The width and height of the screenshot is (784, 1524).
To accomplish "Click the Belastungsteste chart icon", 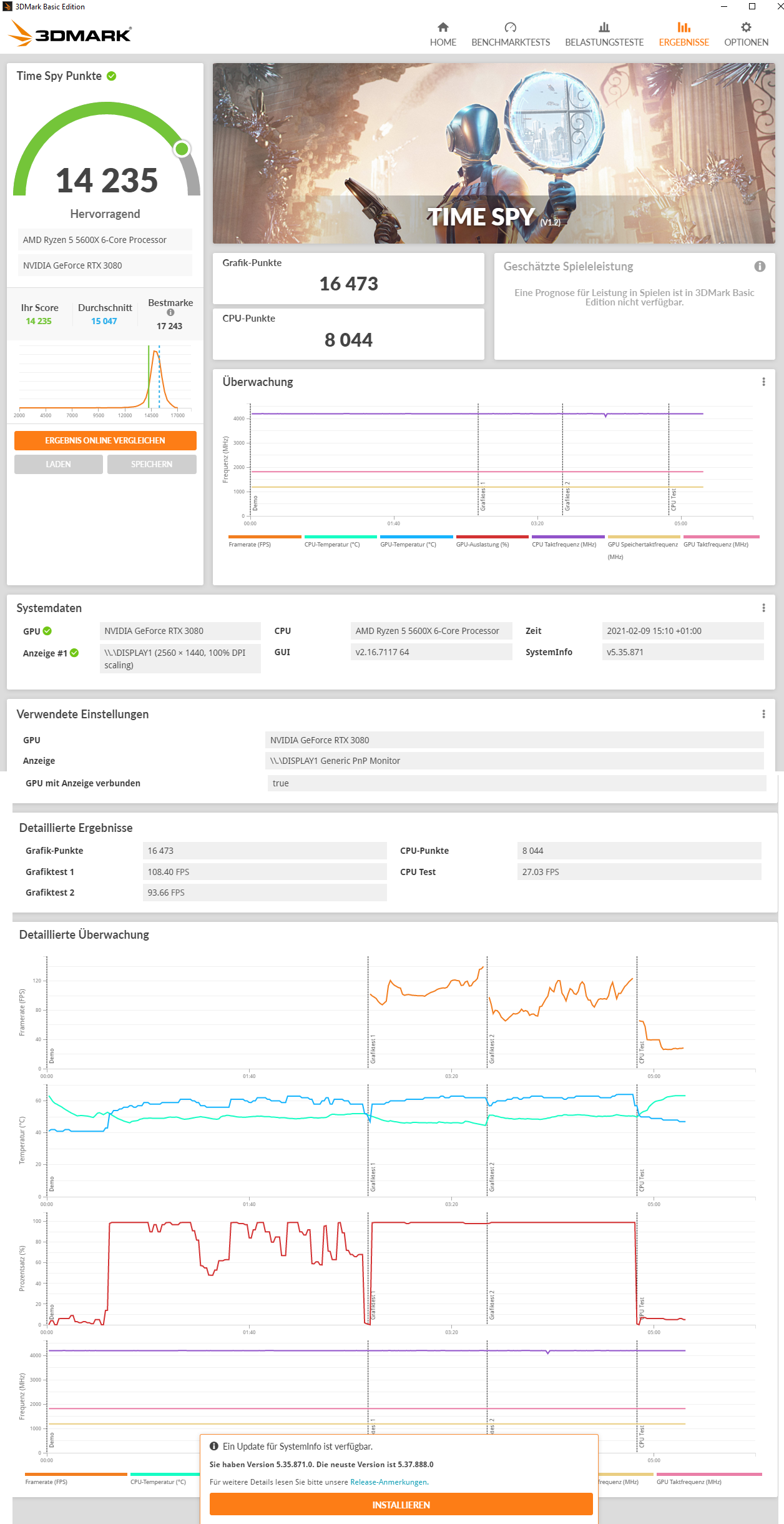I will point(604,27).
